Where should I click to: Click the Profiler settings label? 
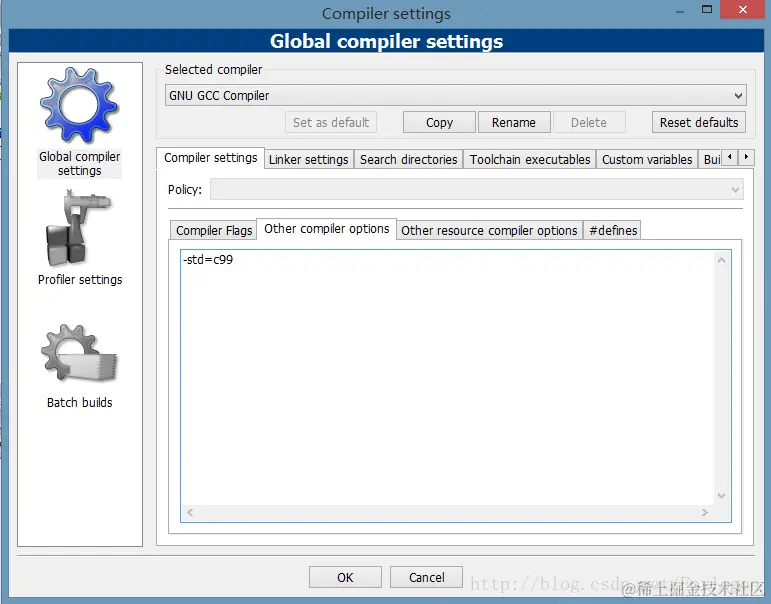point(80,279)
